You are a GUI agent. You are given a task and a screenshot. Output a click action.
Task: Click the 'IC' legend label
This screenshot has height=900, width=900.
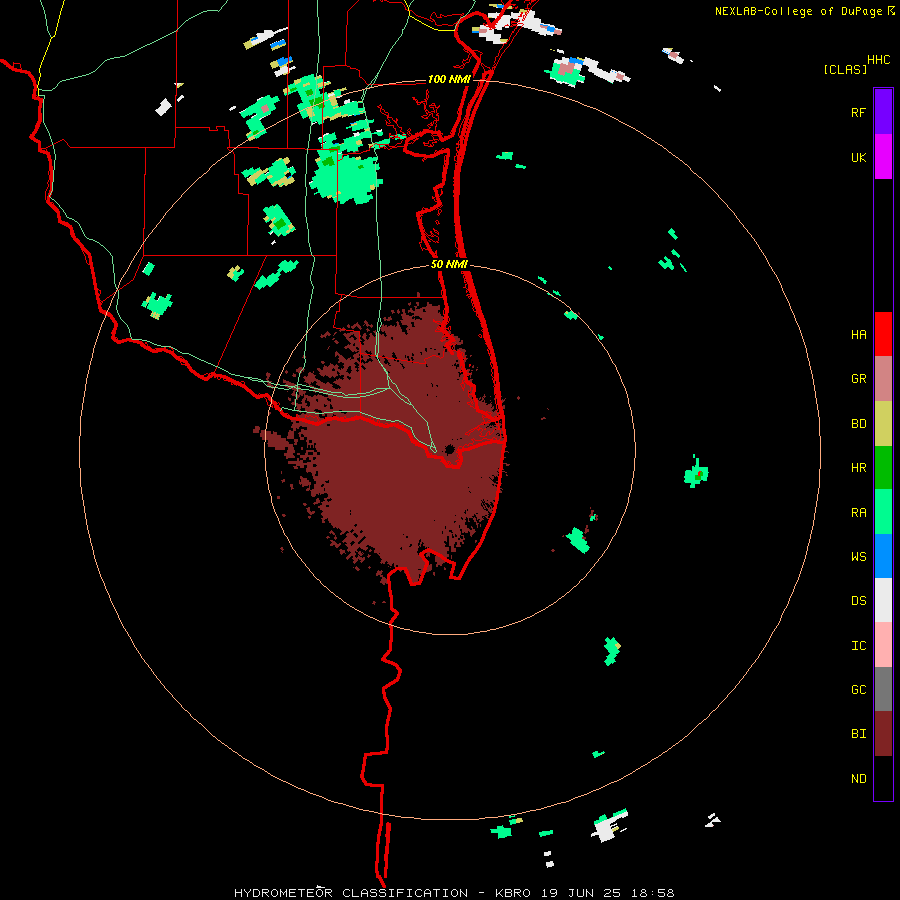[x=858, y=646]
